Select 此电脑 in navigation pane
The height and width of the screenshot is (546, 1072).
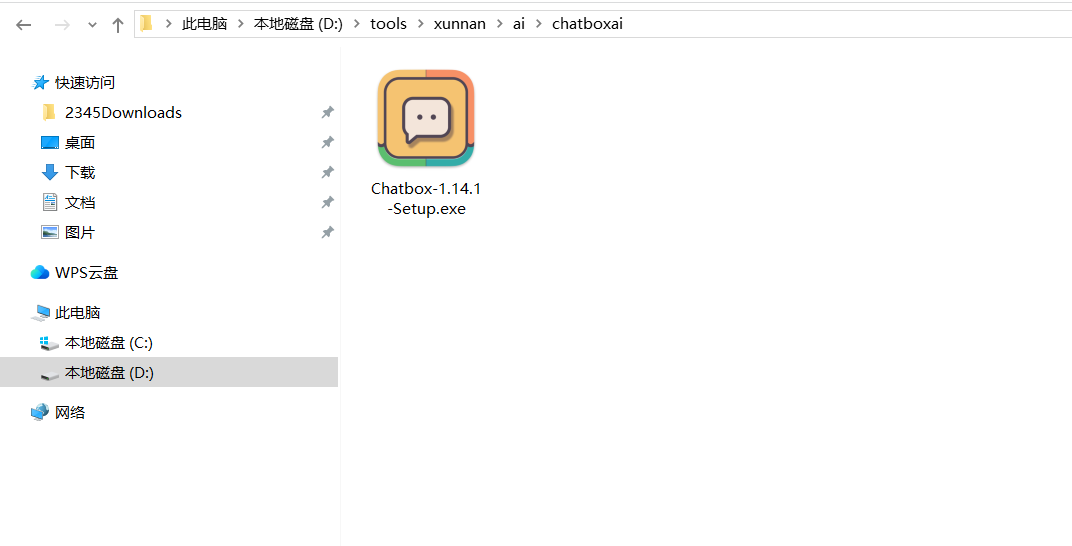tap(77, 313)
